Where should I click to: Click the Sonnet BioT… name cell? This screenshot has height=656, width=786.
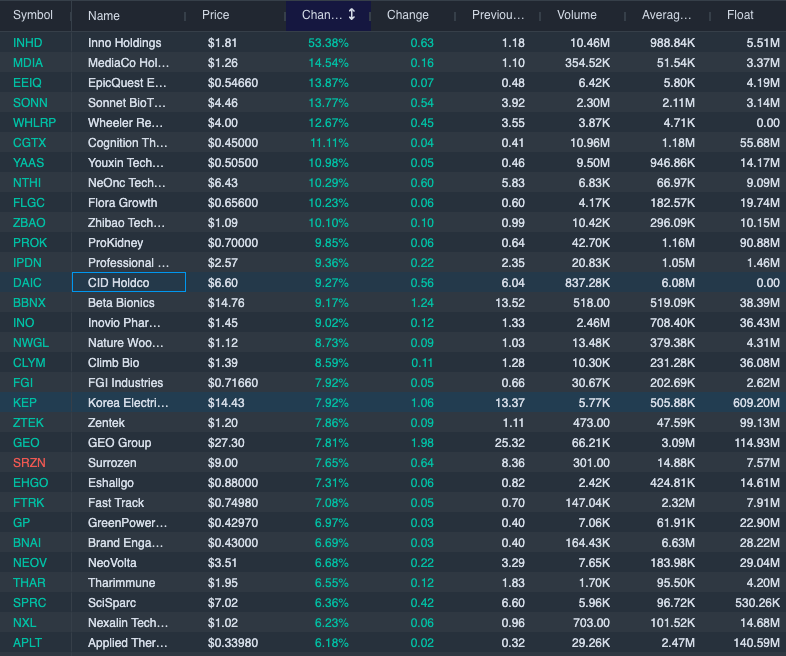click(x=127, y=103)
